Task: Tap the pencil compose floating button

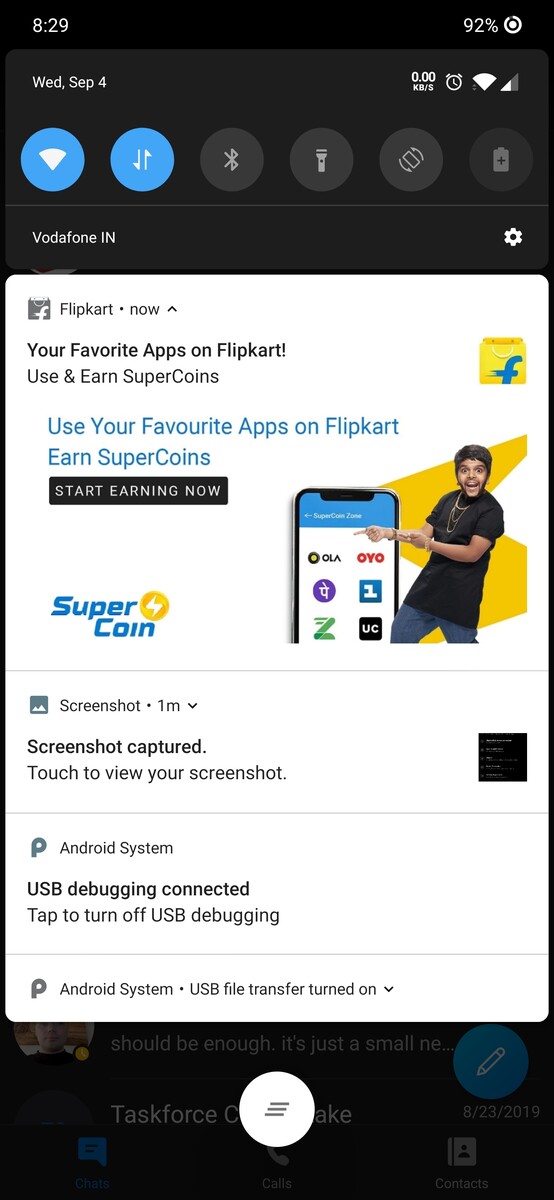Action: pos(491,1062)
